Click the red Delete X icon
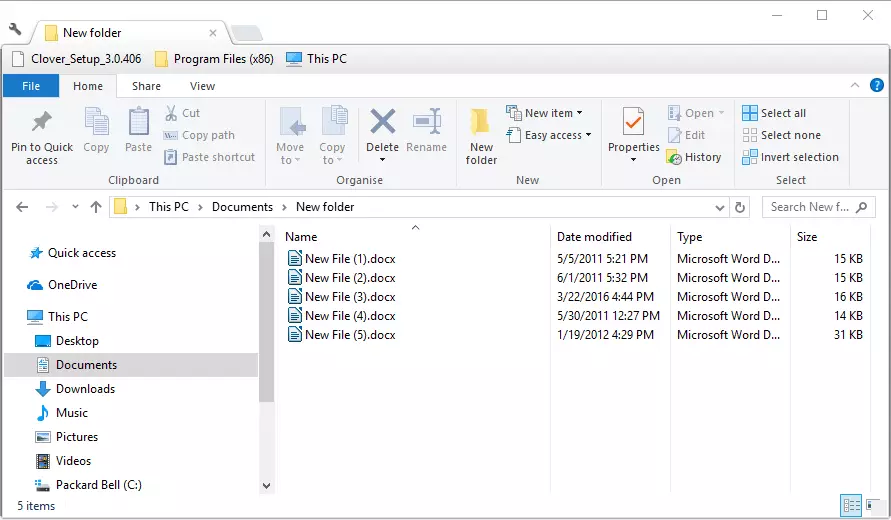Screen dimensions: 891x520 (382, 122)
